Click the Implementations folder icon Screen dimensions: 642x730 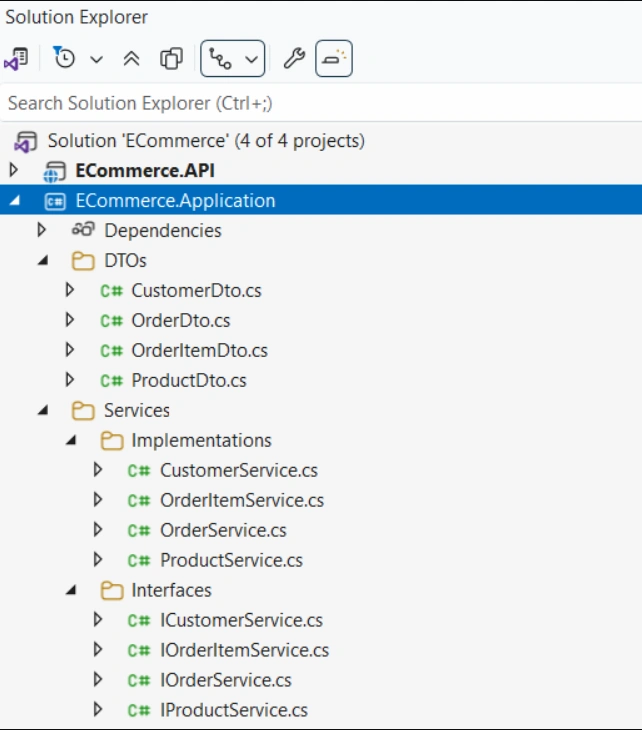(x=112, y=440)
